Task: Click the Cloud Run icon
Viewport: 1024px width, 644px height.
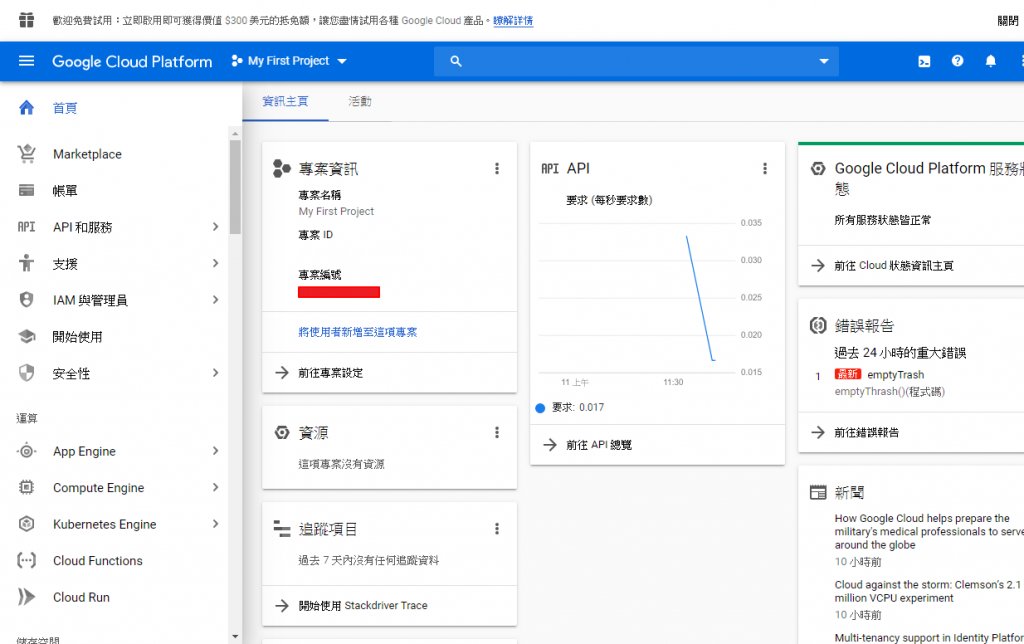Action: click(x=26, y=597)
